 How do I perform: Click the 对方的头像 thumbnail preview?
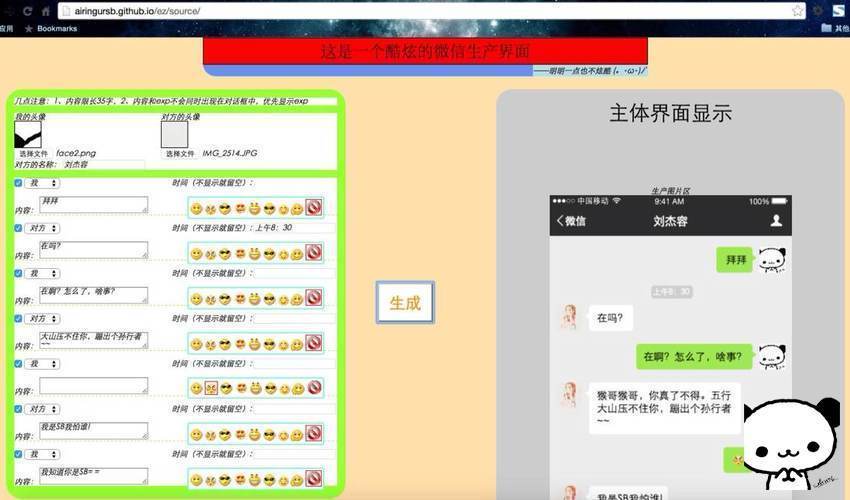[x=175, y=134]
